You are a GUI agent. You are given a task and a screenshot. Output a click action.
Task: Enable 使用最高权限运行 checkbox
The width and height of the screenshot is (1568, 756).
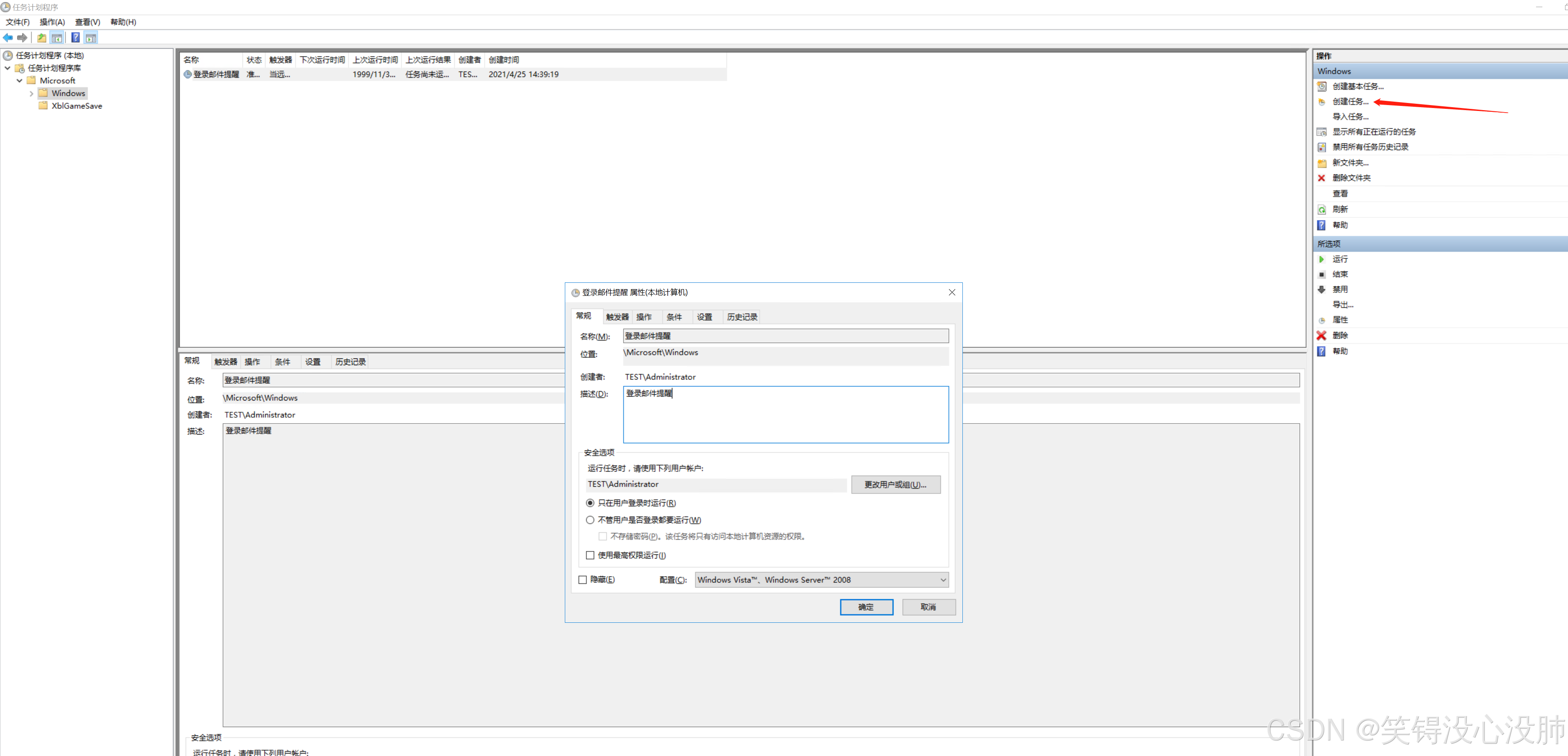[x=590, y=555]
